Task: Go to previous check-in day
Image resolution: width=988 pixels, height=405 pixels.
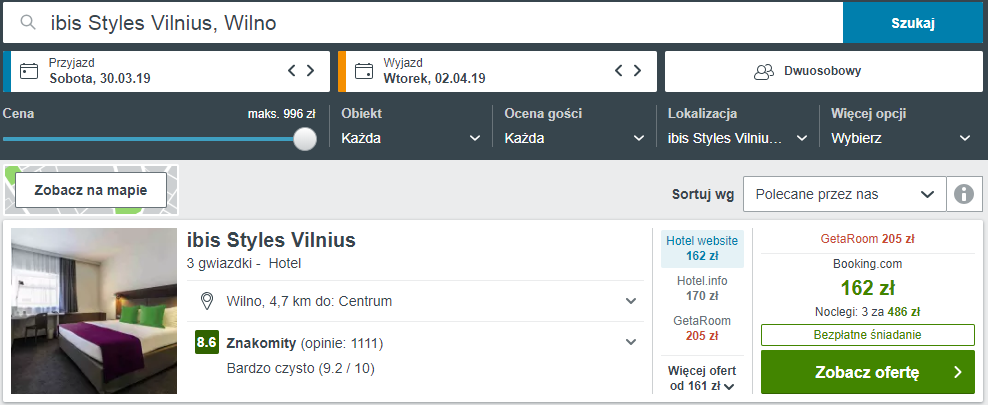Action: pos(291,71)
